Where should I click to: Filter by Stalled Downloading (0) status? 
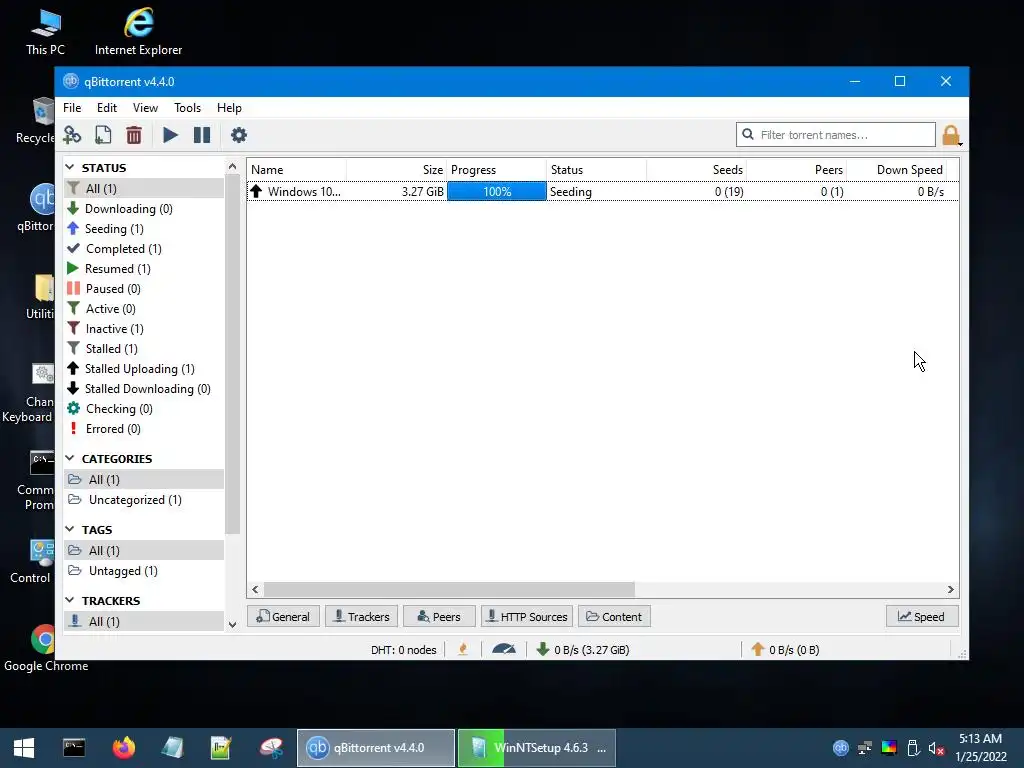click(x=144, y=389)
